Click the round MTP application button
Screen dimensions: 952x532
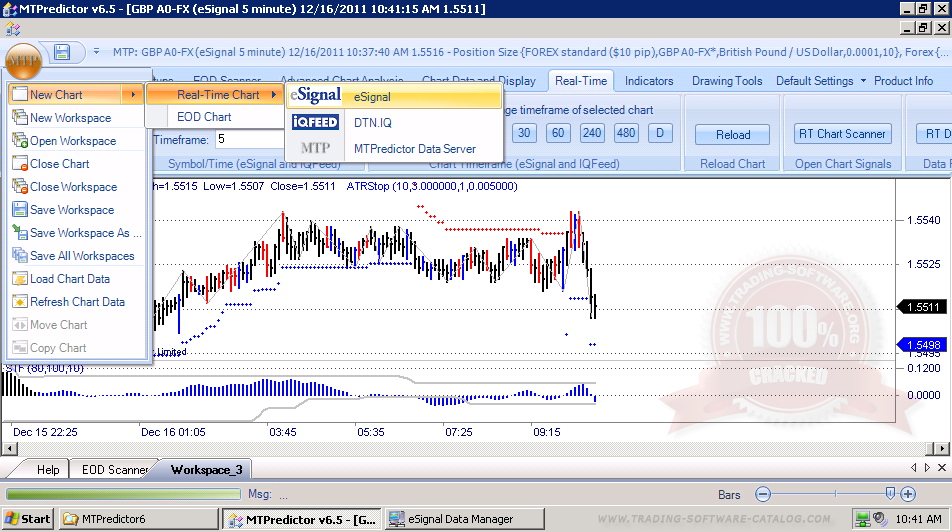point(24,56)
